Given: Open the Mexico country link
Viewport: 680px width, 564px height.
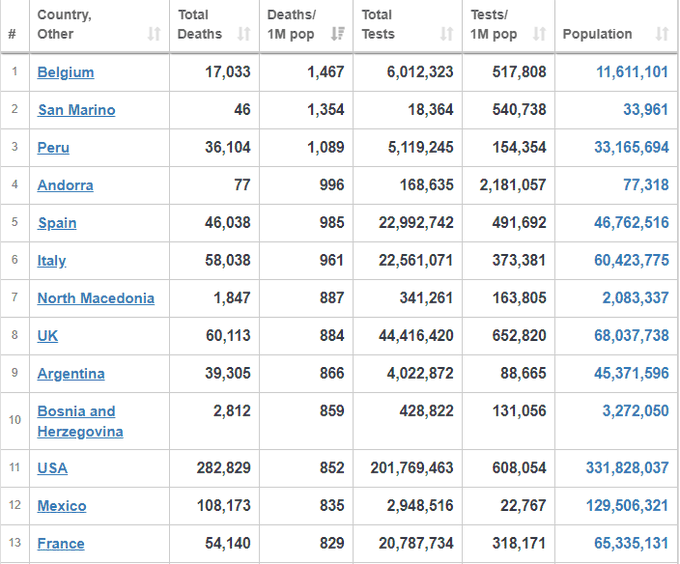Looking at the screenshot, I should click(x=62, y=506).
